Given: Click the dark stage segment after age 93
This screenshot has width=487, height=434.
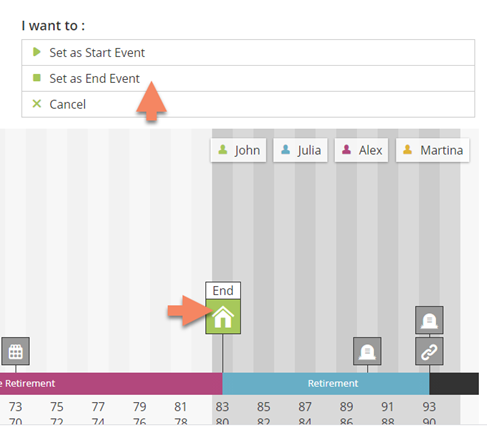Looking at the screenshot, I should point(454,384).
